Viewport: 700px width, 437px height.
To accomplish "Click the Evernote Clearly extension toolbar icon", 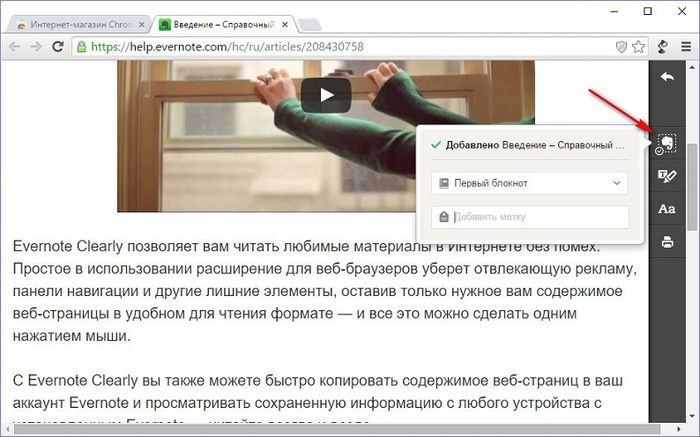I will point(663,46).
